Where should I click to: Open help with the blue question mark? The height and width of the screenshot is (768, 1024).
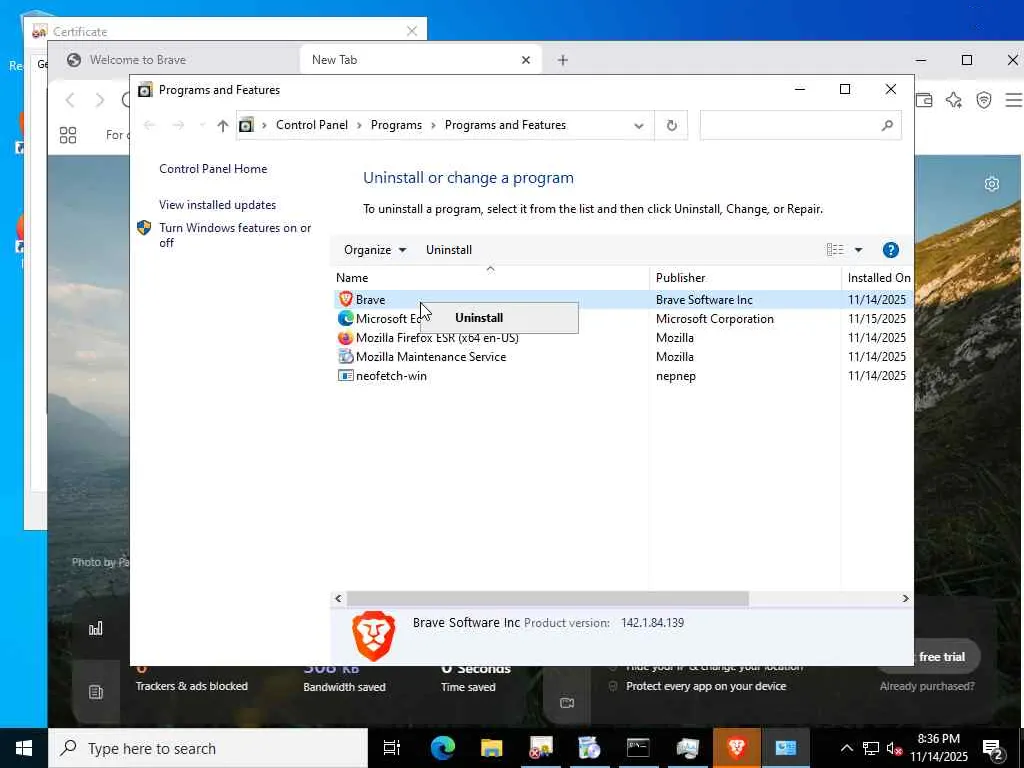click(890, 249)
